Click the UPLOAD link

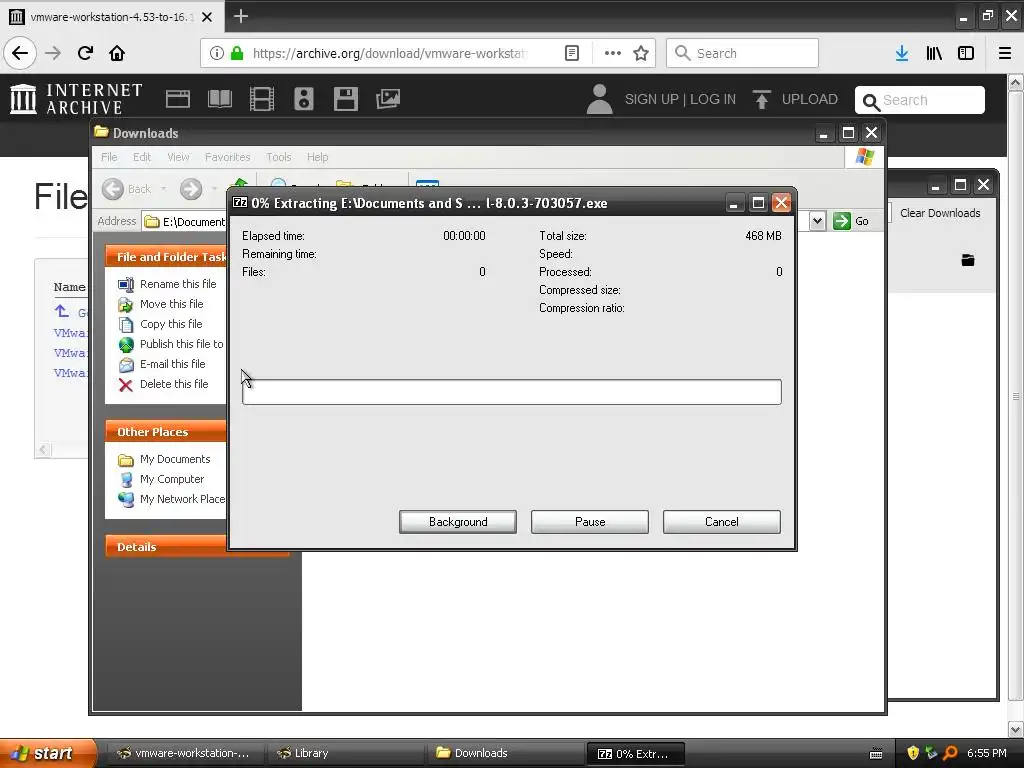(795, 99)
